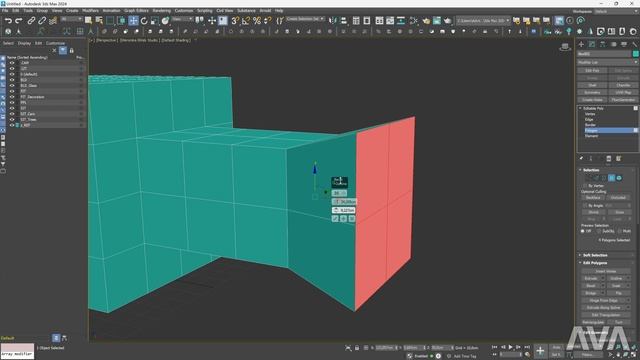The image size is (640, 360).
Task: Open the selection filter dropdown in toolbar
Action: click(70, 19)
